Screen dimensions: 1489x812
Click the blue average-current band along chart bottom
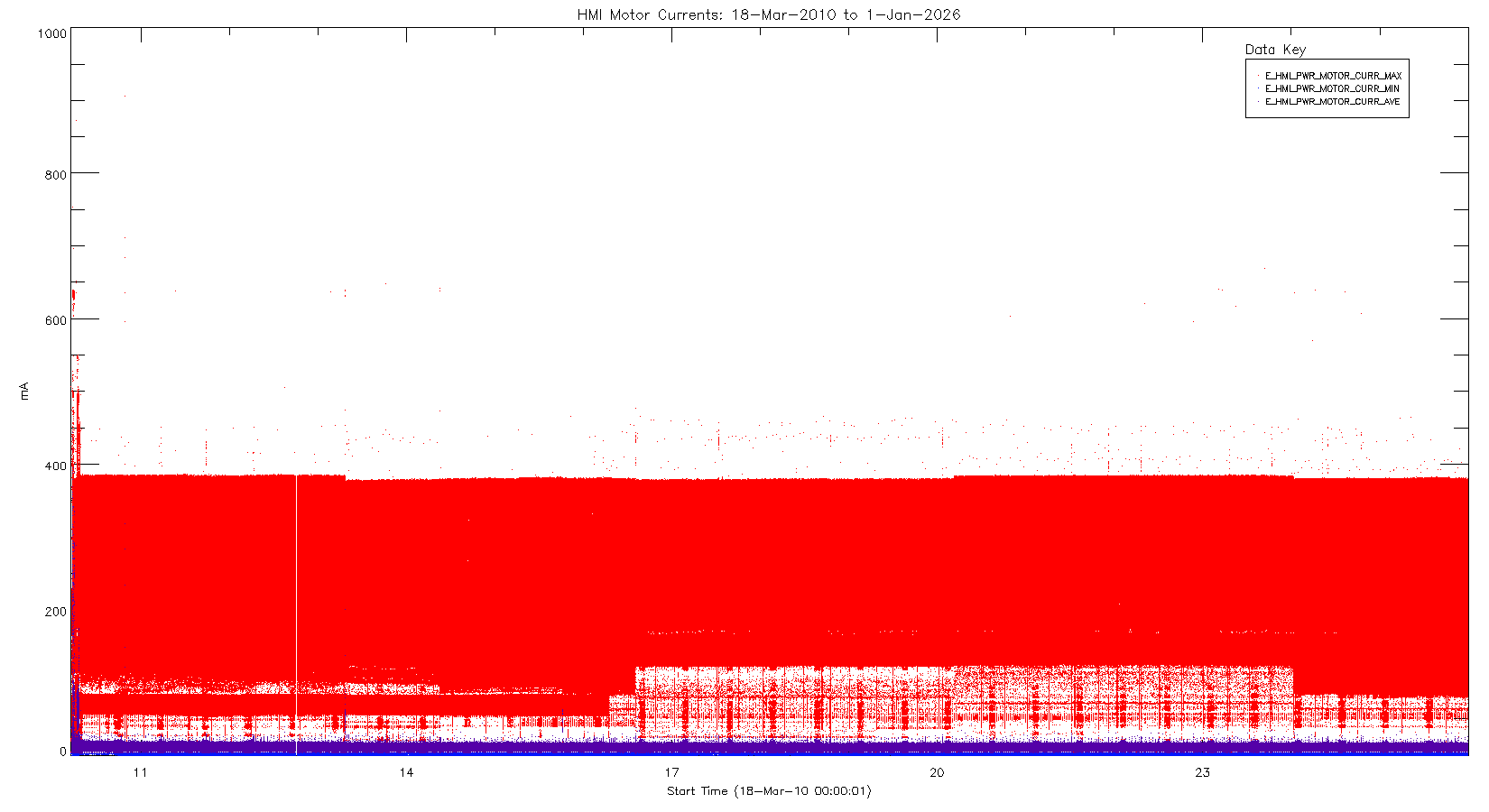pyautogui.click(x=767, y=747)
